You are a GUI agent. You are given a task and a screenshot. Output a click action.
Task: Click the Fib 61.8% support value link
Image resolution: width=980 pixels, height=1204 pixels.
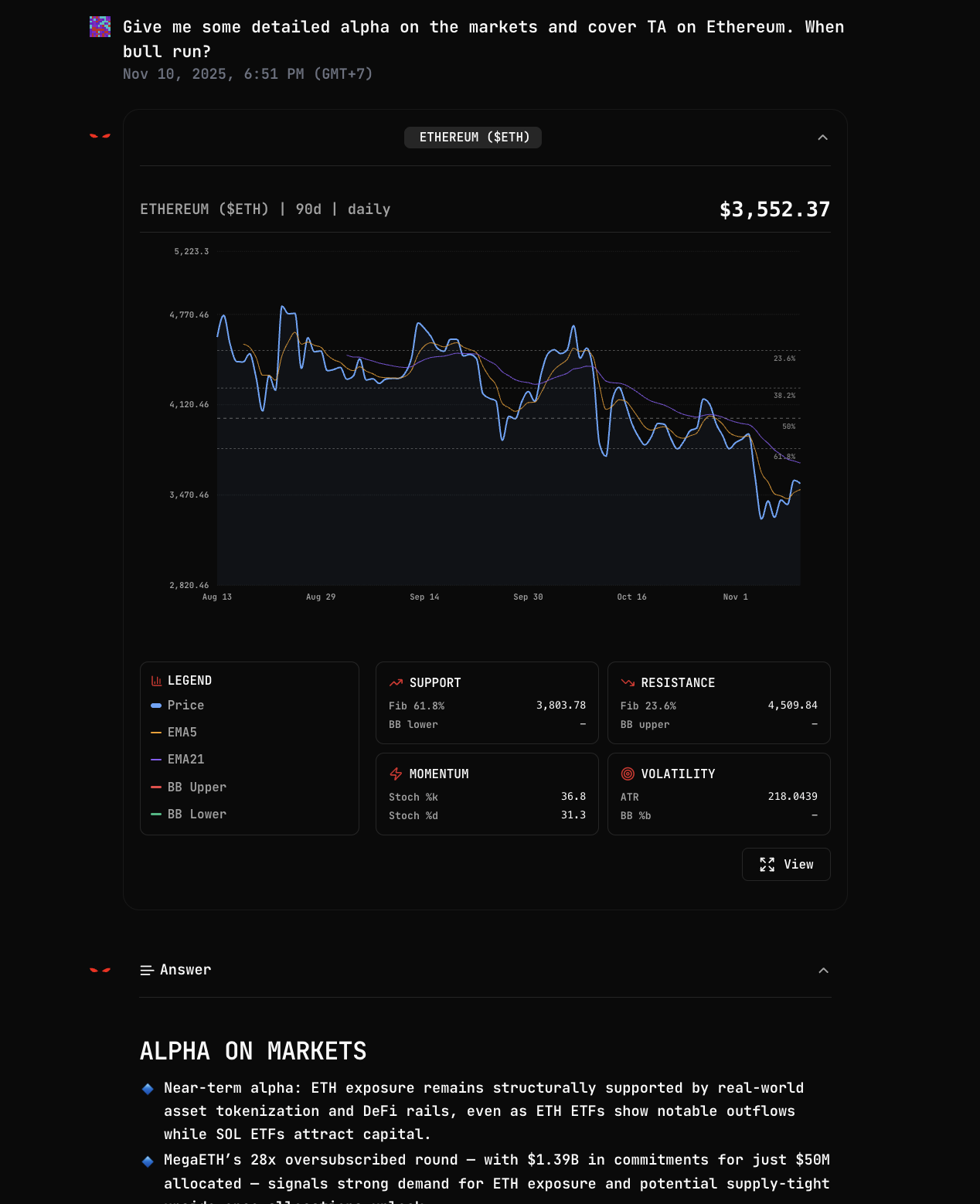560,705
